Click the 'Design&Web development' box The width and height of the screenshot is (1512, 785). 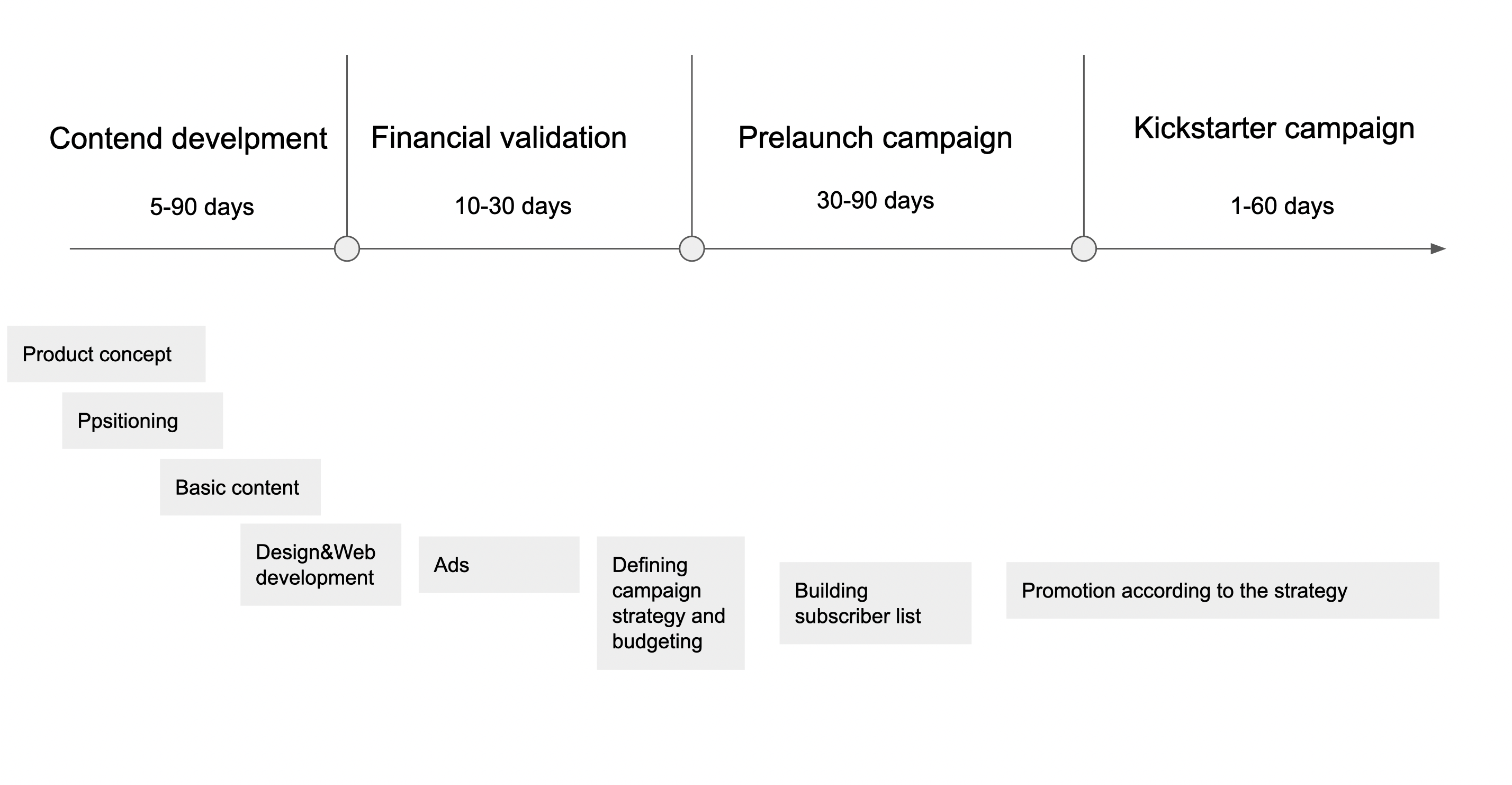point(320,565)
